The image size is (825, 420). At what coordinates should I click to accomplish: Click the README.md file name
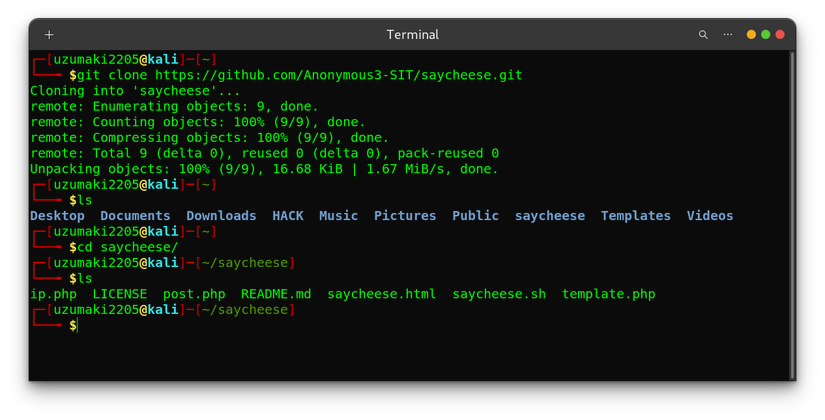tap(276, 294)
